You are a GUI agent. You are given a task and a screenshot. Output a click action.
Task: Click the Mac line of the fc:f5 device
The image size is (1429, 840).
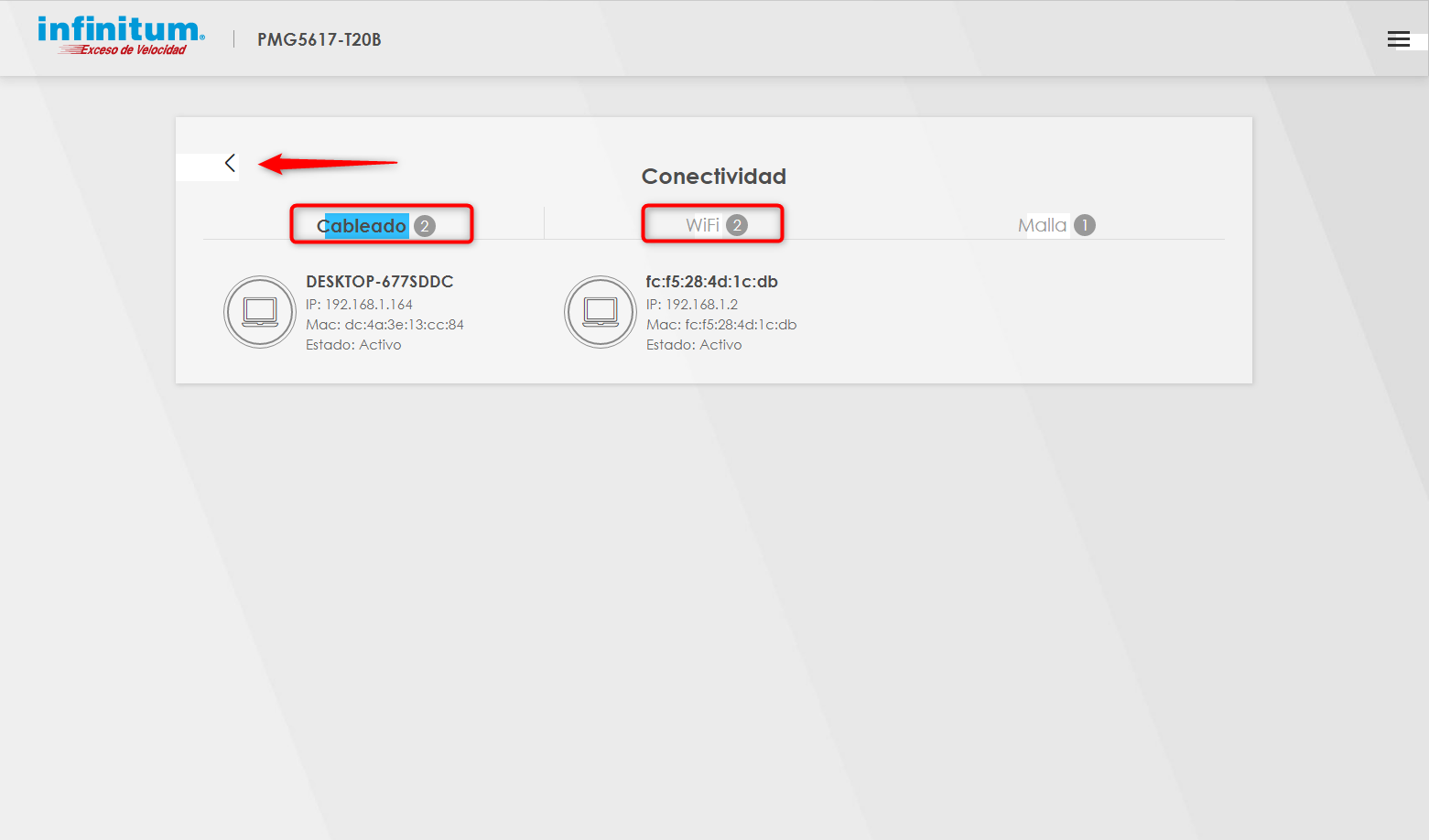(x=721, y=325)
